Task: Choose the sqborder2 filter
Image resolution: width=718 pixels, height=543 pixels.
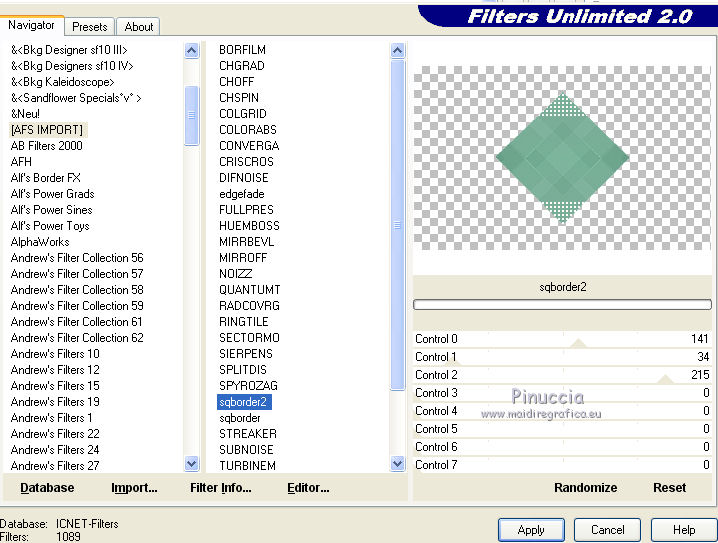Action: (x=244, y=402)
